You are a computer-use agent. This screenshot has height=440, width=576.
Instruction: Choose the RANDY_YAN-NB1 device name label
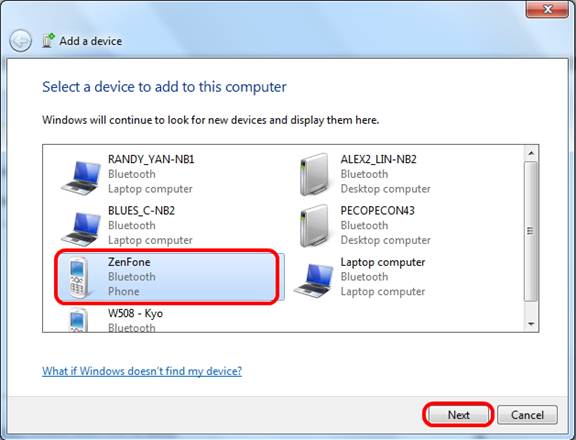pyautogui.click(x=151, y=159)
